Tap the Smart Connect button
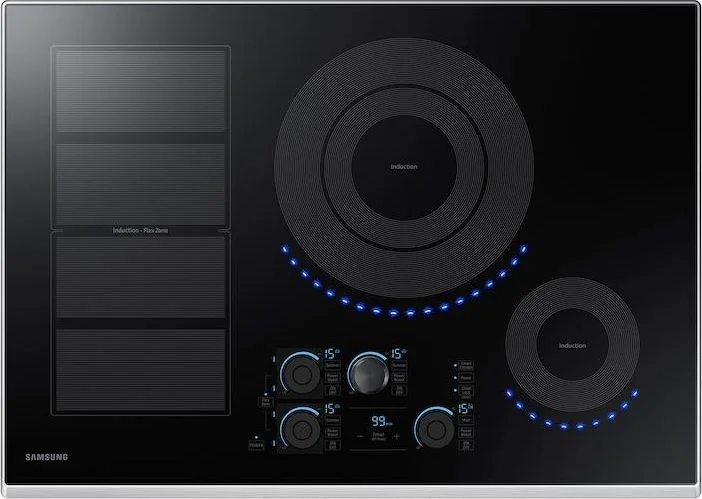The image size is (702, 499). (466, 365)
